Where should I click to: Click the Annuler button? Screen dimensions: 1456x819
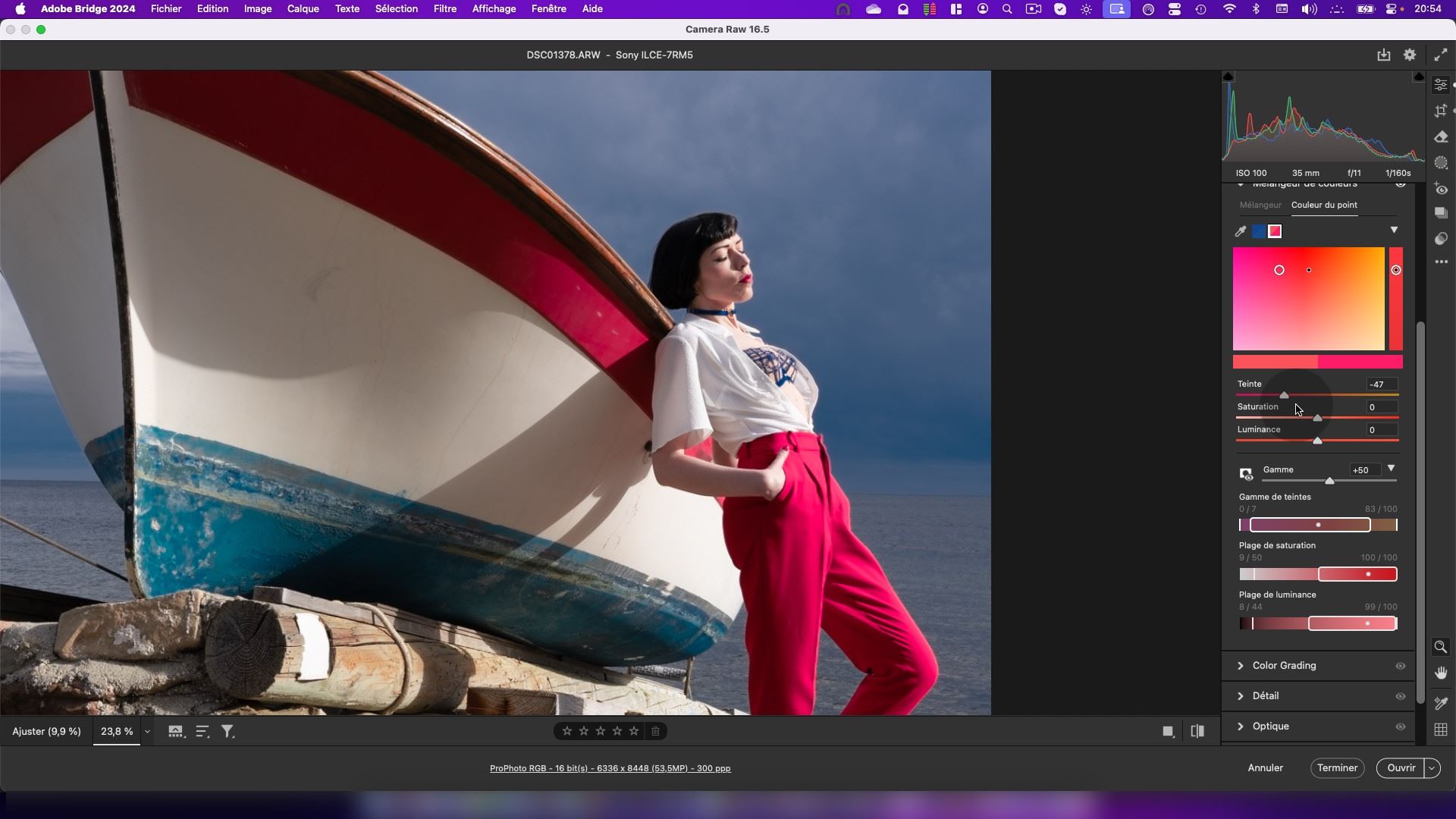click(x=1266, y=768)
